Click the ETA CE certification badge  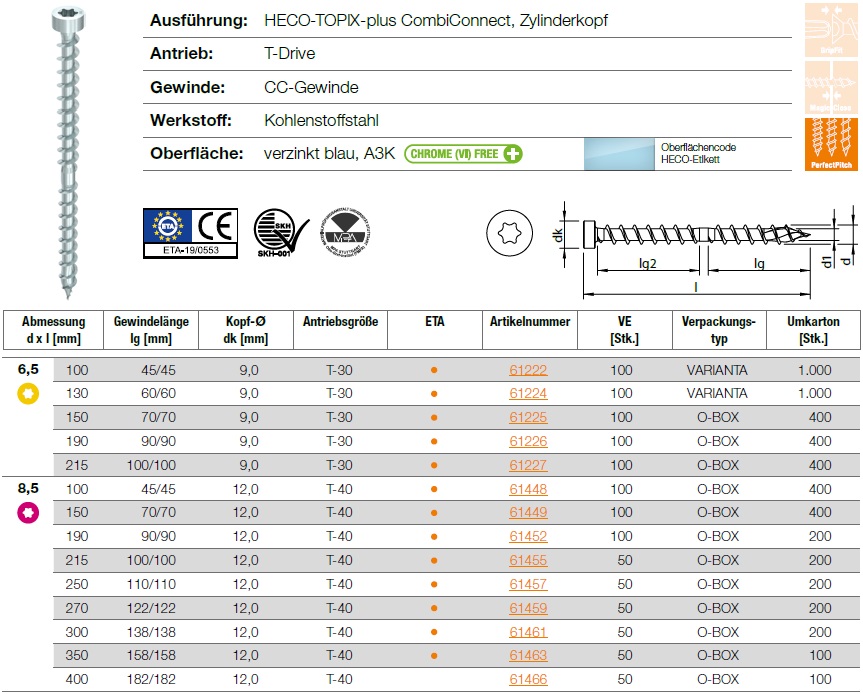[190, 233]
